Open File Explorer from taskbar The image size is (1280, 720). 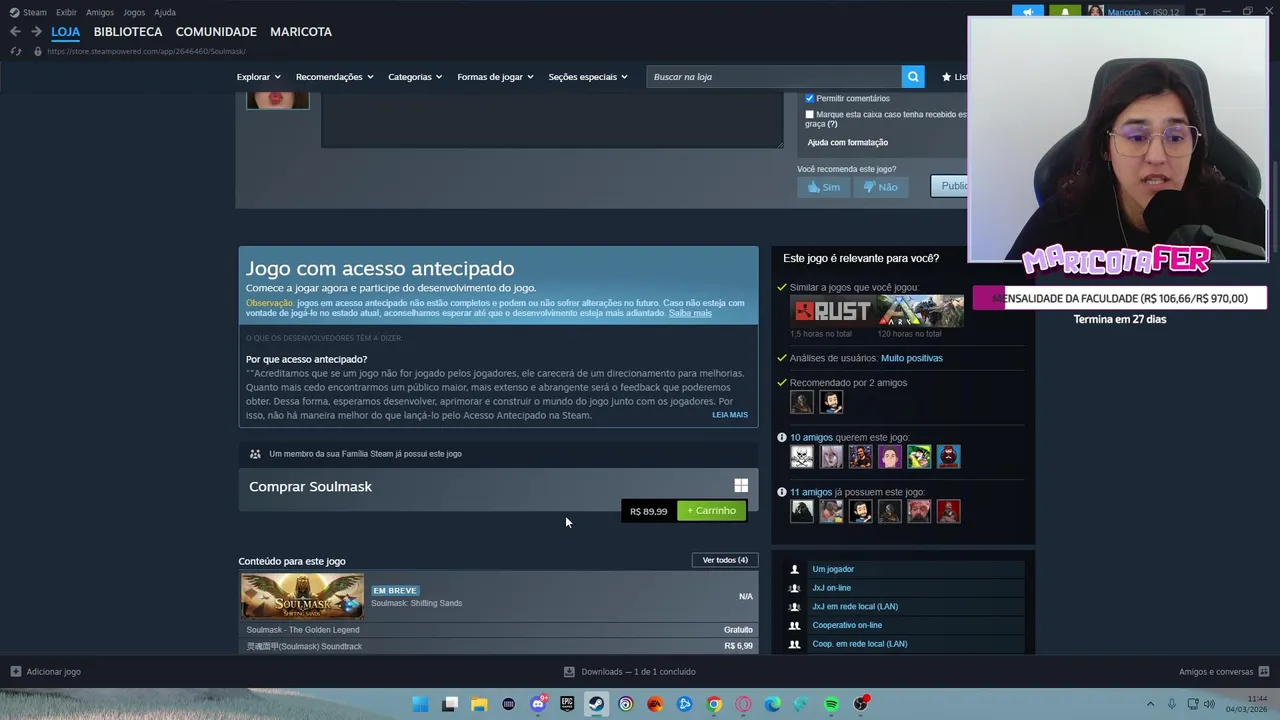pyautogui.click(x=479, y=704)
